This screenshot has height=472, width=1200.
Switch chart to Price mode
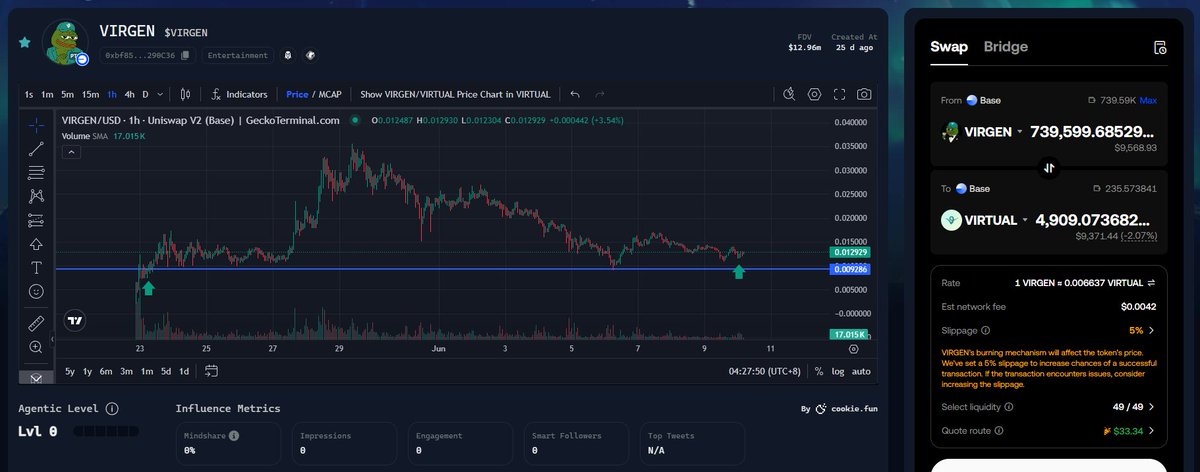coord(297,94)
